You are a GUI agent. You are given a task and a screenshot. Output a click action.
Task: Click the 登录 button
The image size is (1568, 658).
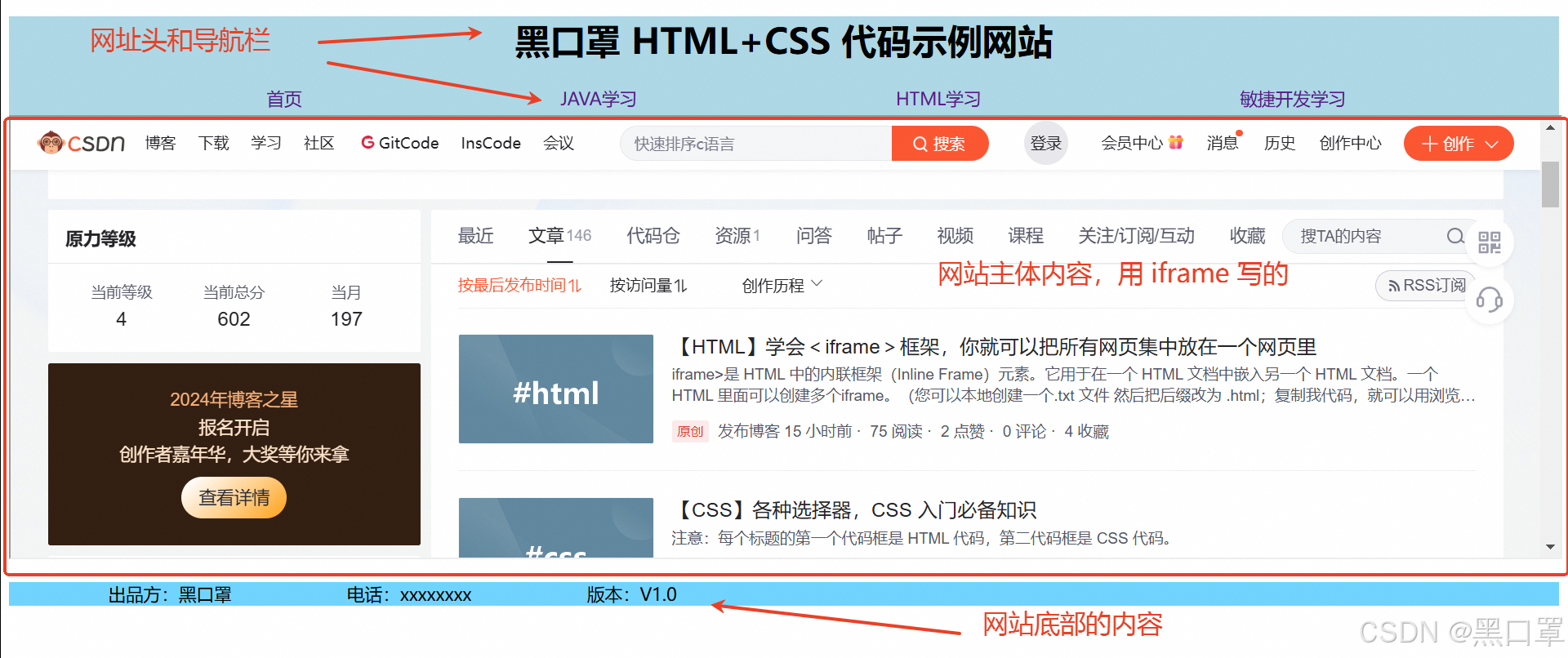click(1046, 143)
